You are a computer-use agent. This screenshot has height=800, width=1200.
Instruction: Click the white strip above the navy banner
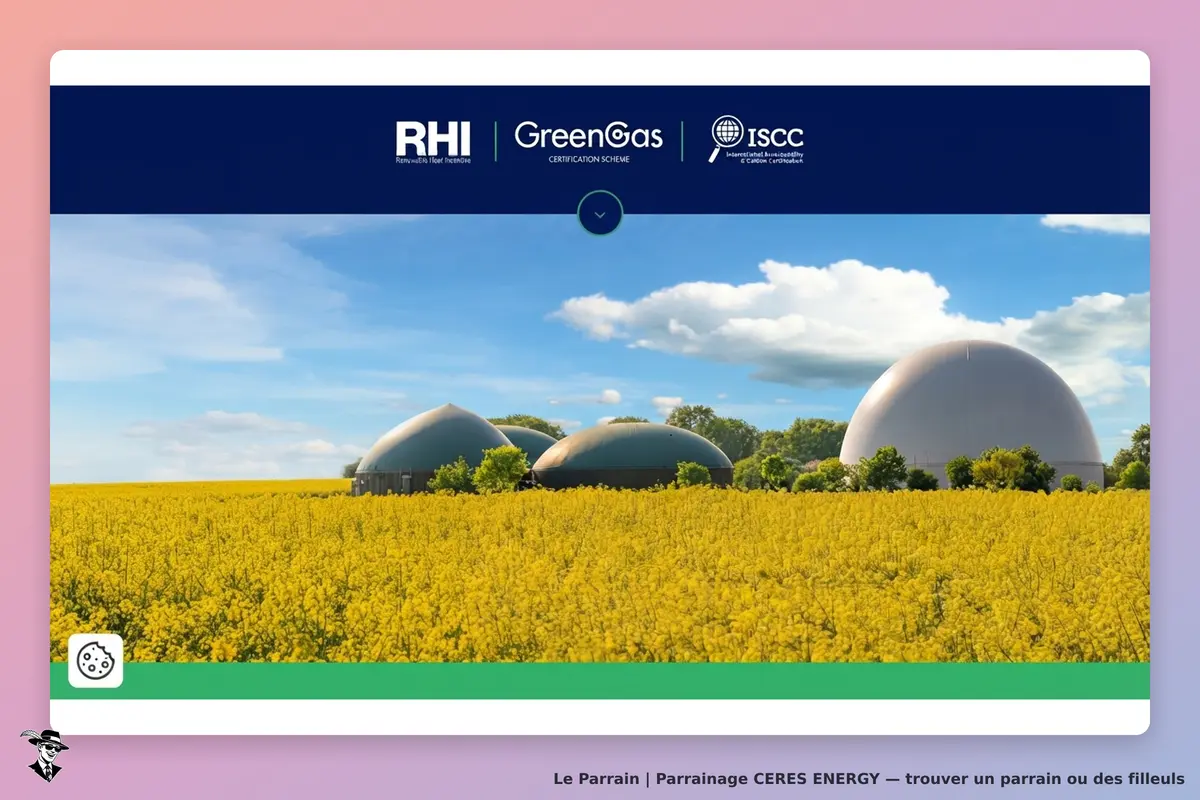coord(600,68)
